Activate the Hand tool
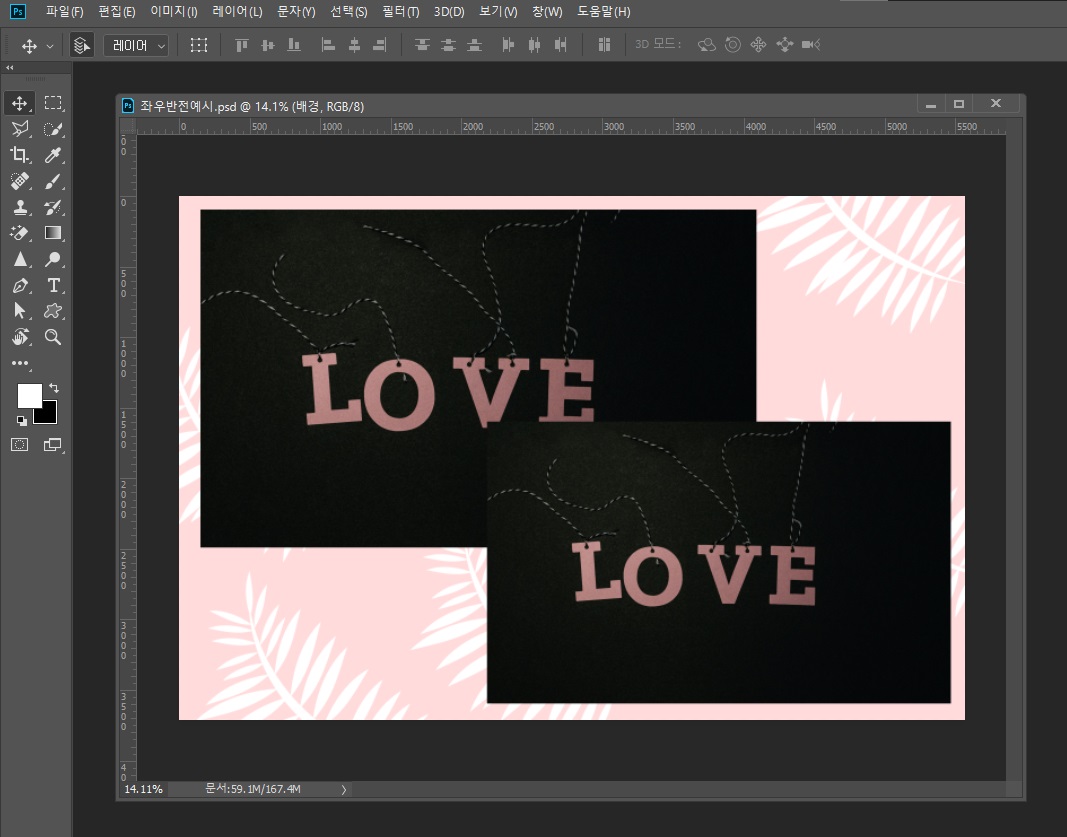The image size is (1067, 837). tap(20, 337)
